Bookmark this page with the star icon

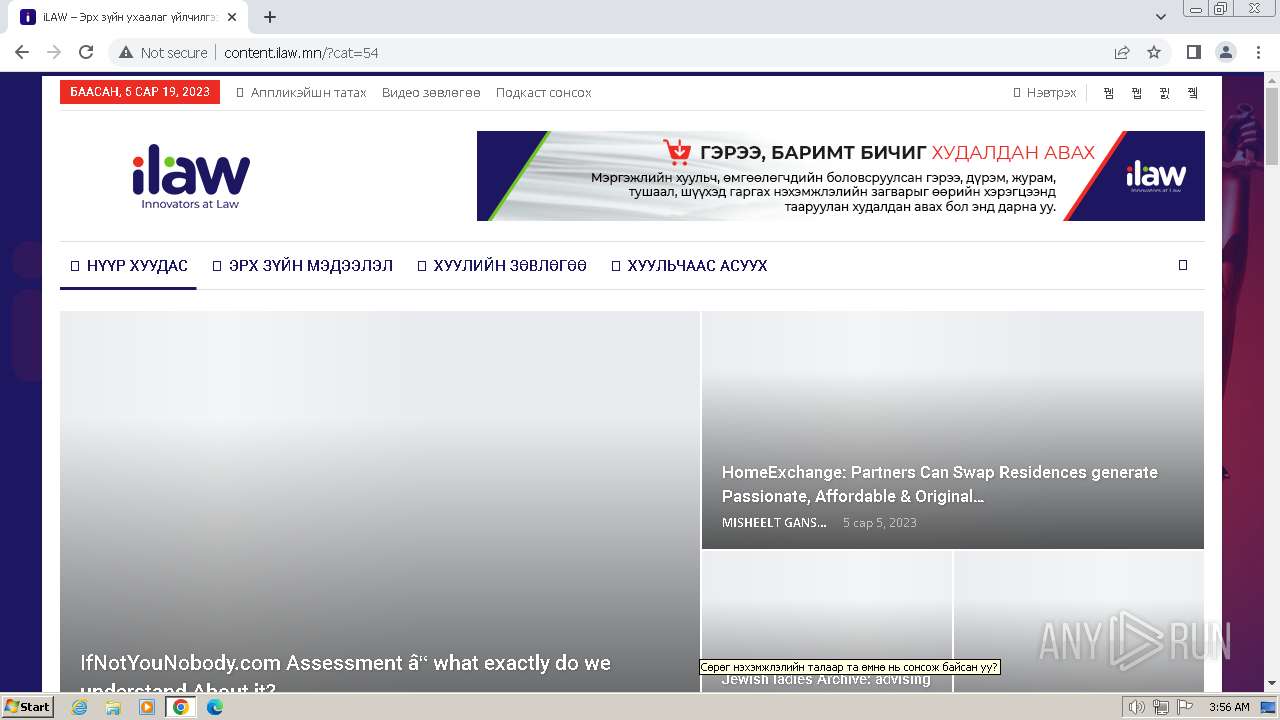pos(1154,52)
